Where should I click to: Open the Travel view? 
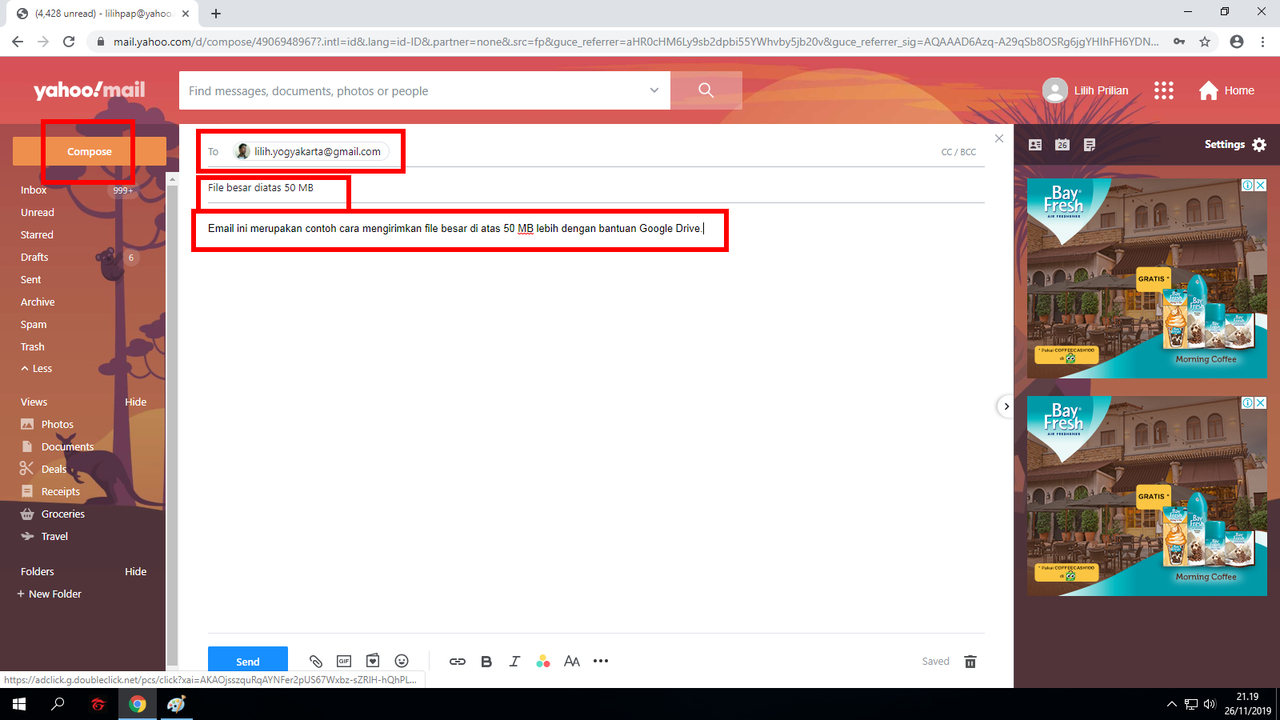[55, 536]
